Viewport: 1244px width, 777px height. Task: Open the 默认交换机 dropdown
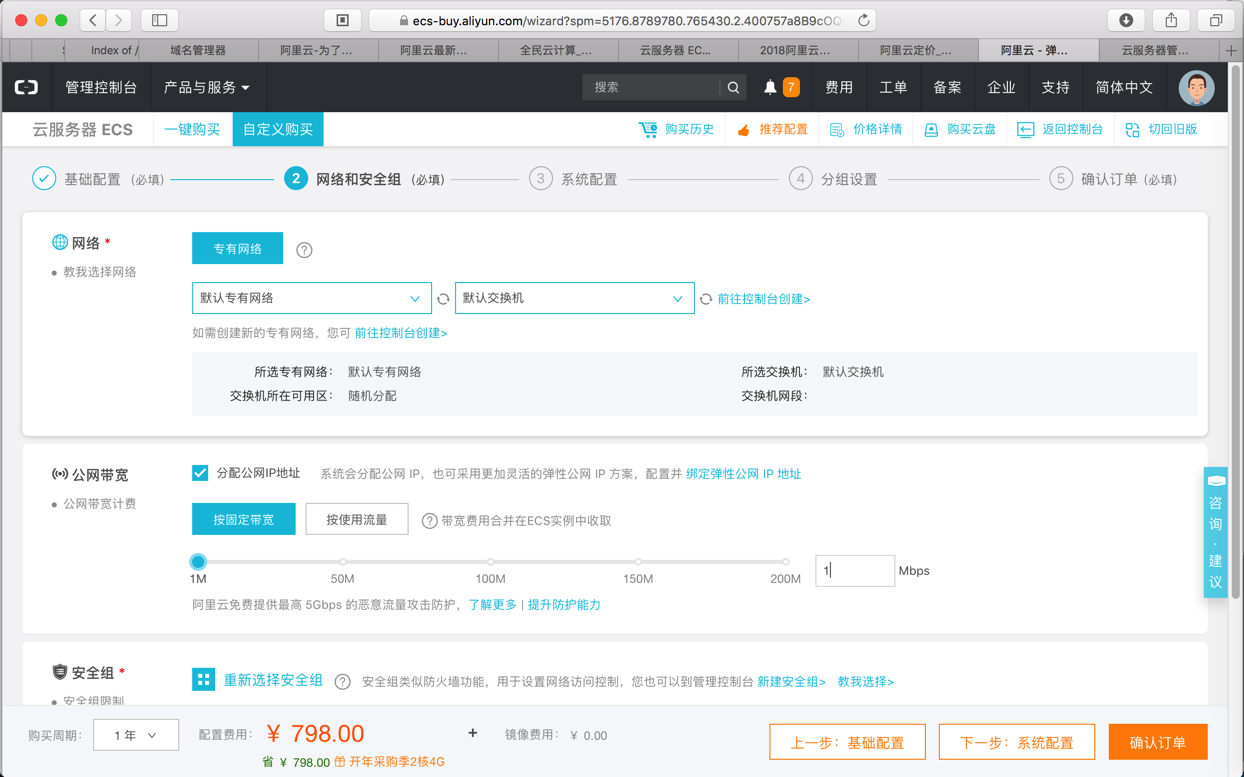click(574, 298)
